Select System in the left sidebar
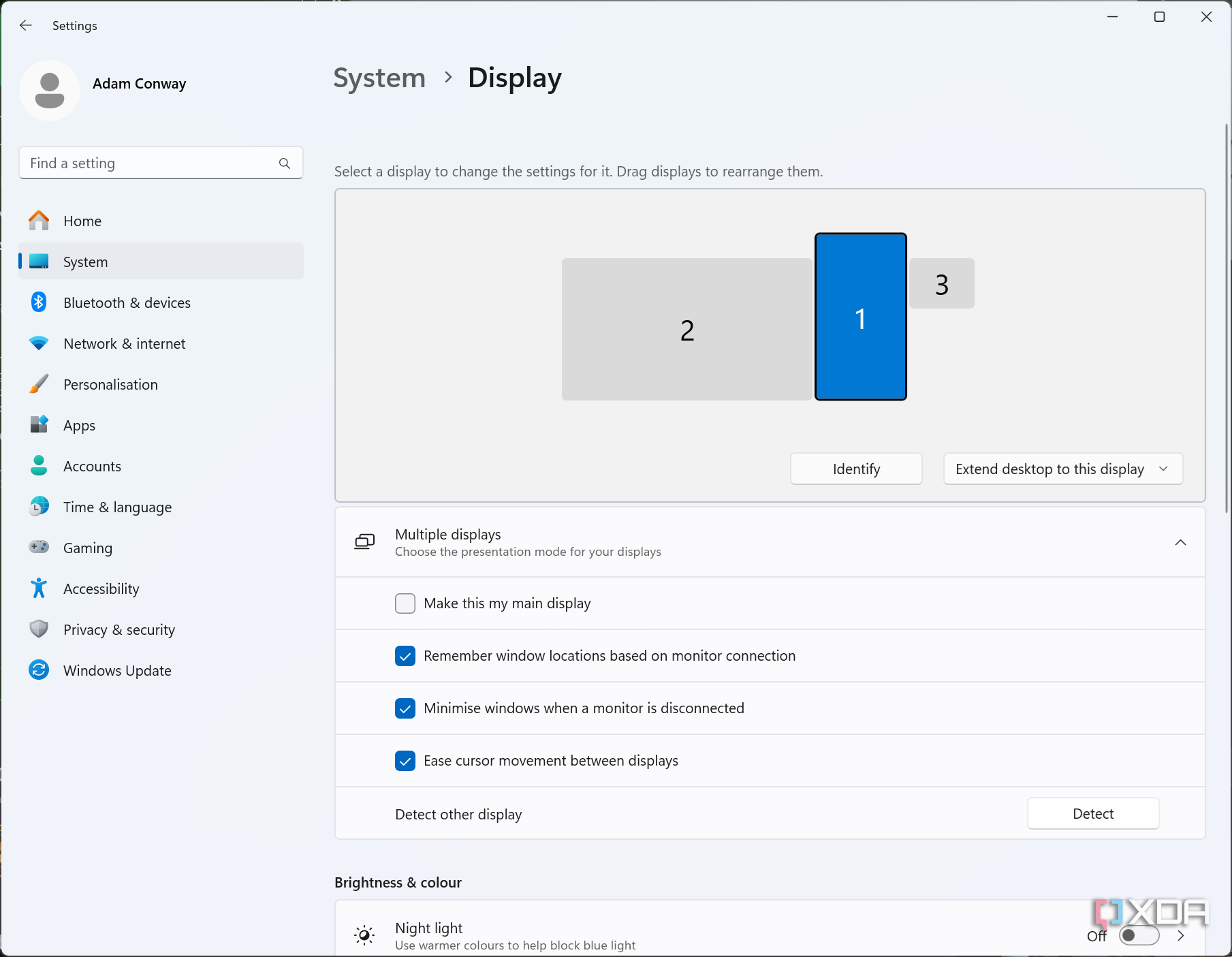This screenshot has height=957, width=1232. (85, 262)
